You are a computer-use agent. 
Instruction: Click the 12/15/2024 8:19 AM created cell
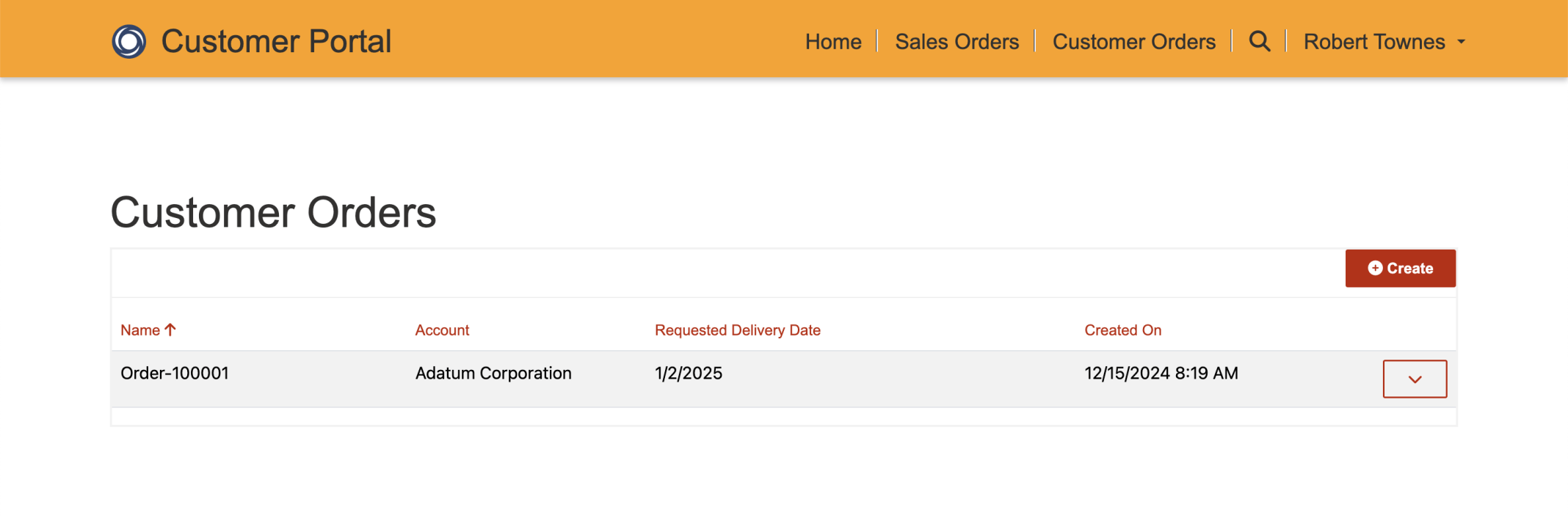(x=1161, y=374)
